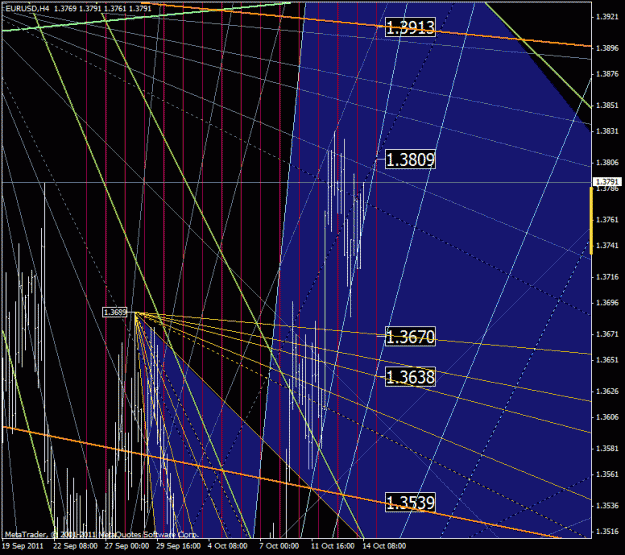This screenshot has height=555, width=625.
Task: Click the 1.3851 price scale value
Action: 607,105
